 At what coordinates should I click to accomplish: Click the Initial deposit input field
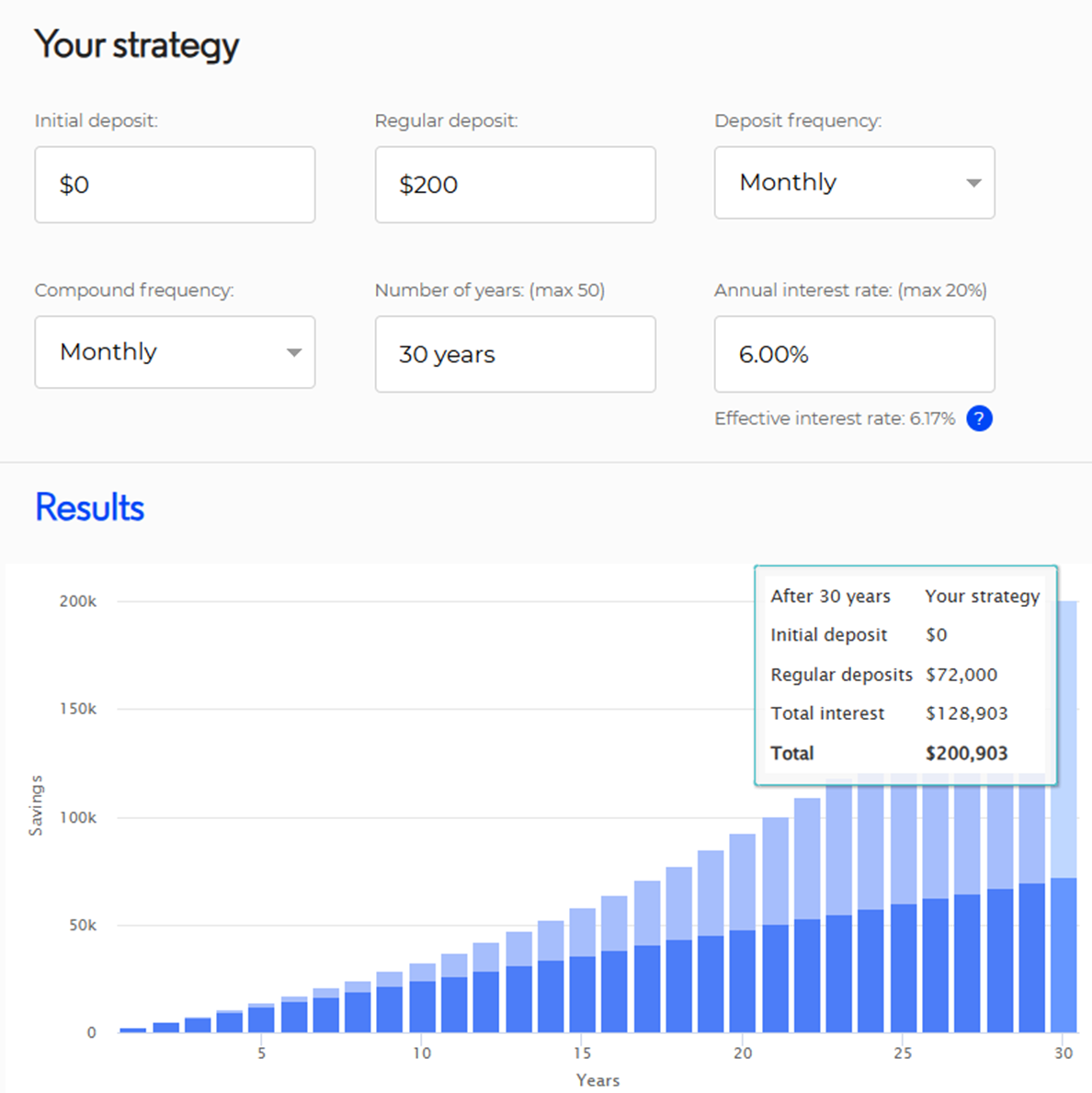175,185
